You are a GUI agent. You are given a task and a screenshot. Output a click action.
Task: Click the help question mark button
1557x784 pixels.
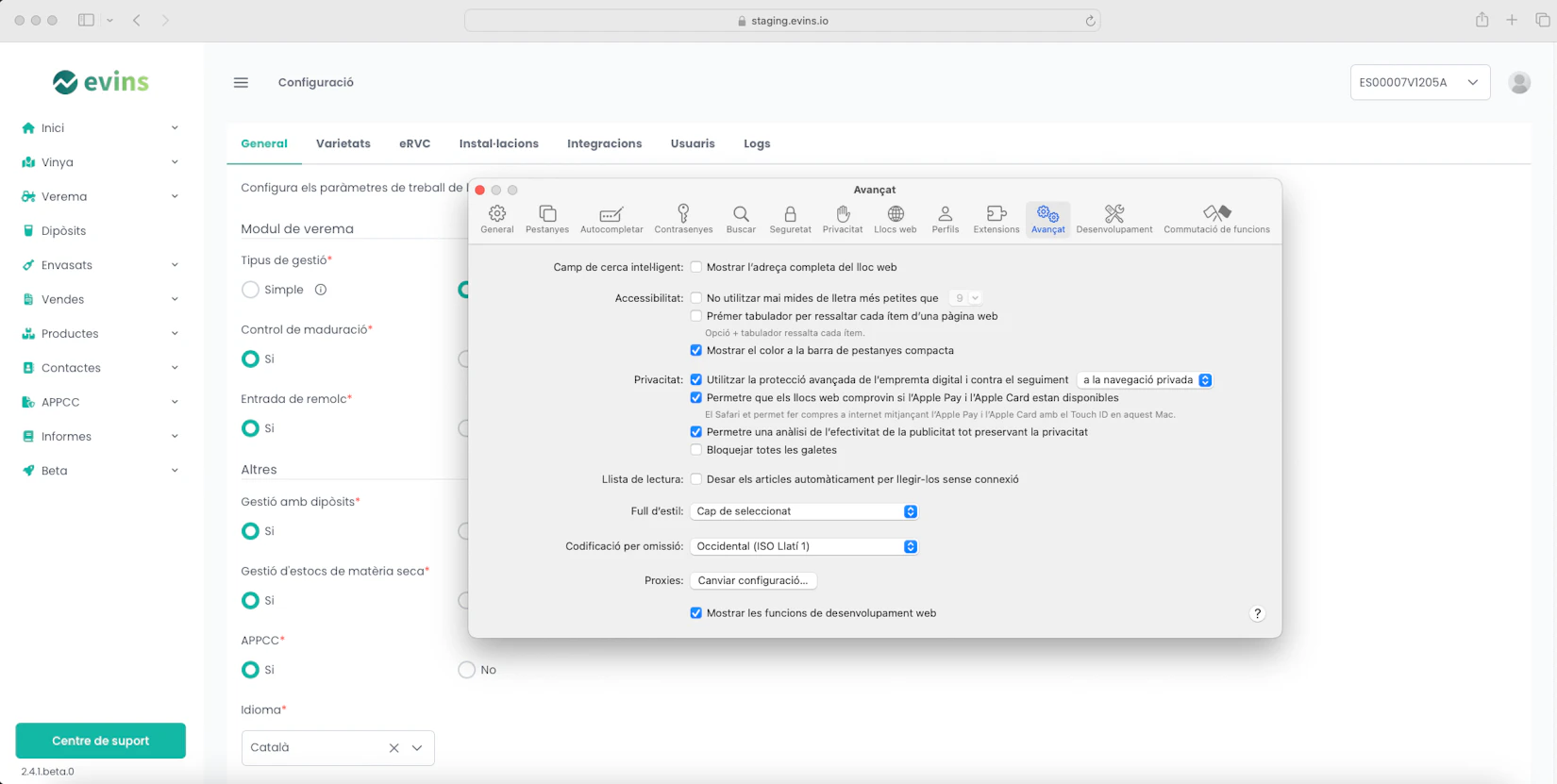coord(1257,614)
